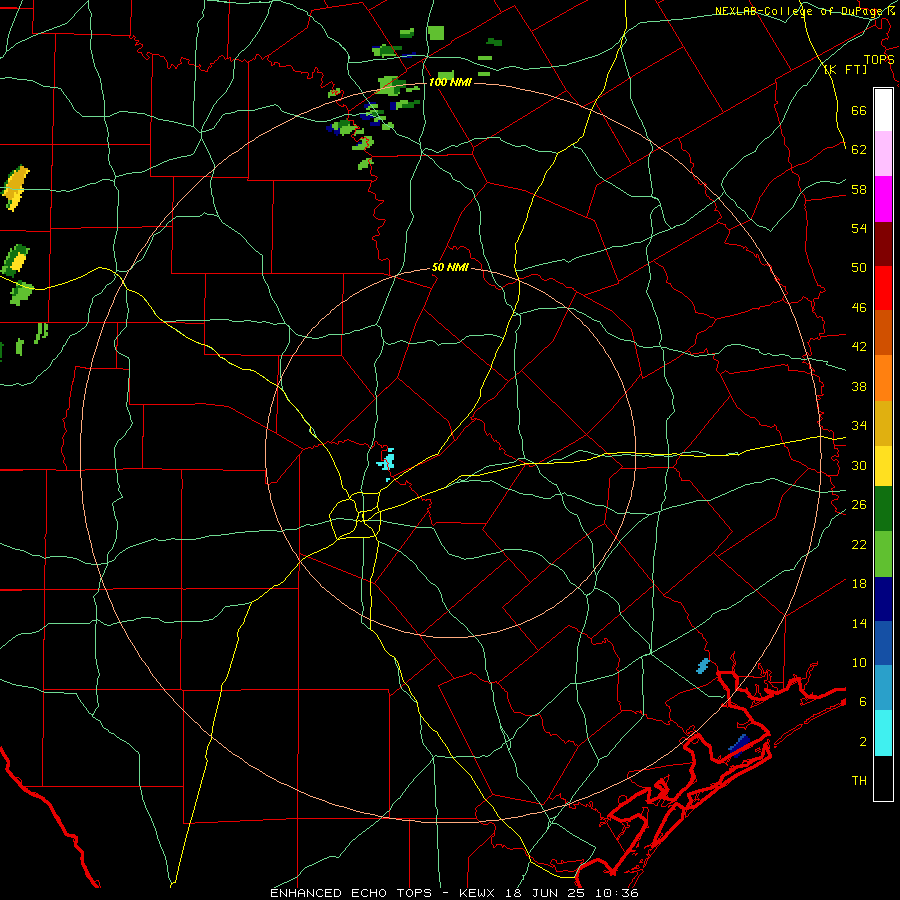Click the bright orange legend swatch

click(x=883, y=378)
